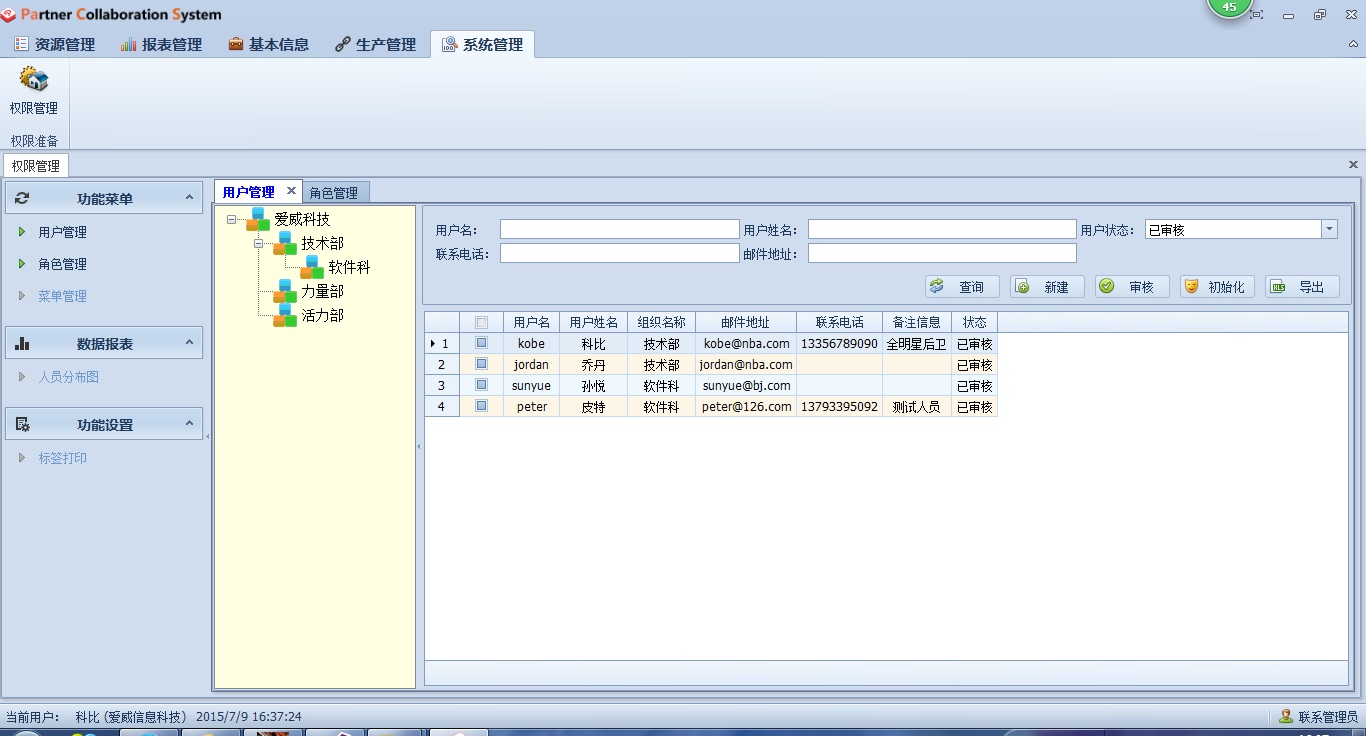Sort by 组织名称 column header
The width and height of the screenshot is (1366, 736).
pyautogui.click(x=662, y=322)
